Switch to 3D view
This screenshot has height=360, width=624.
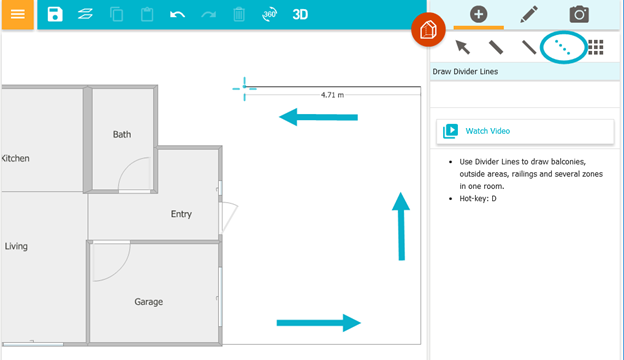[300, 15]
